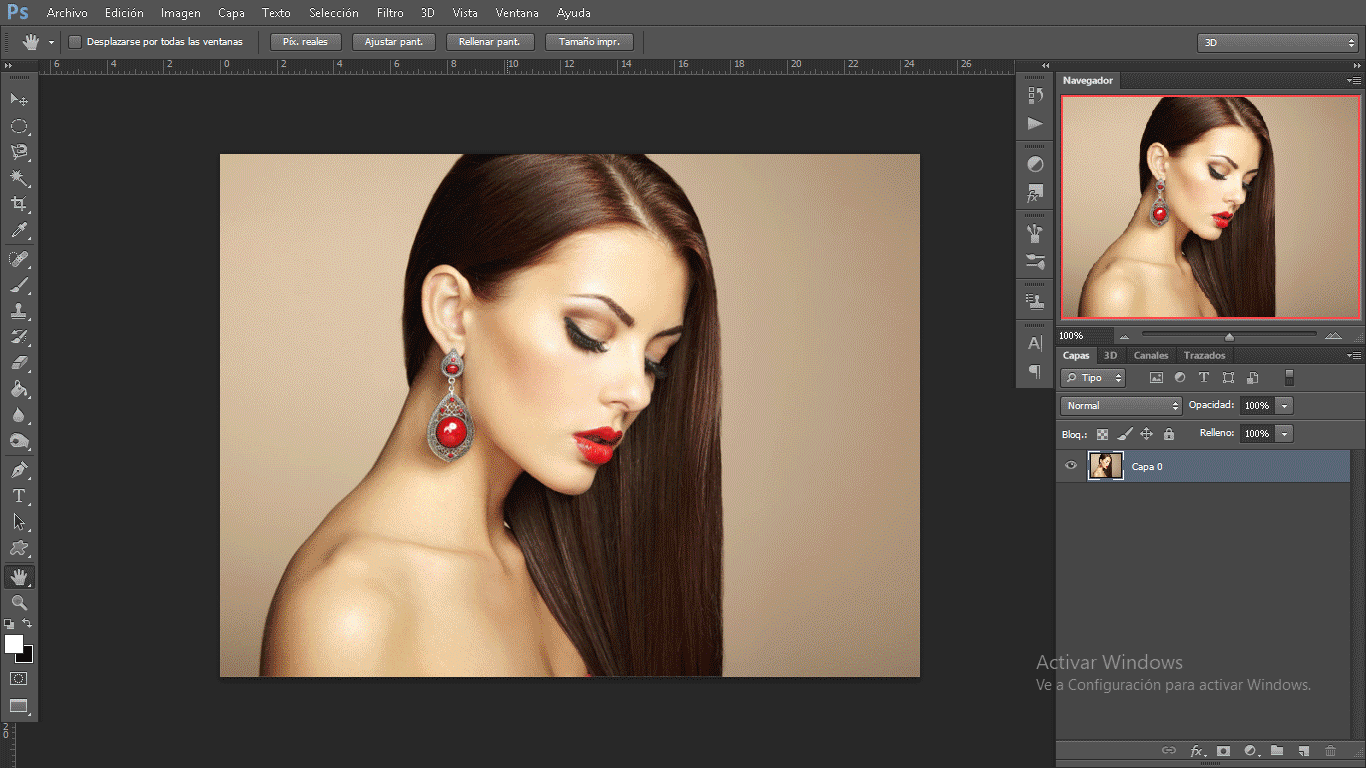This screenshot has width=1366, height=768.
Task: Open the 3D workspace selector dropdown
Action: click(1277, 43)
